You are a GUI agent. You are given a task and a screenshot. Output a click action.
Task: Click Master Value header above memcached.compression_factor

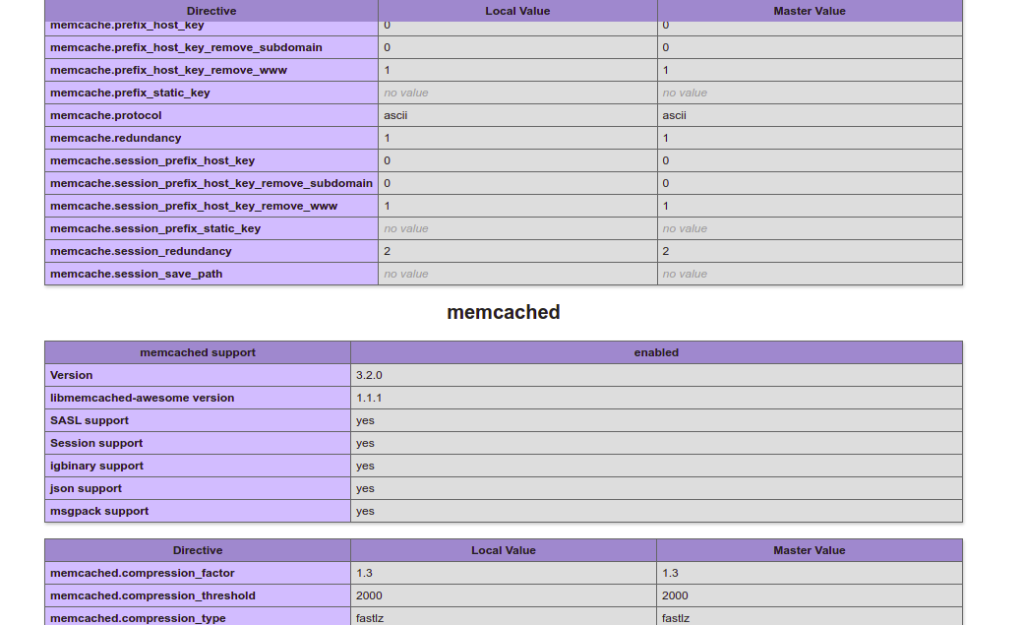pyautogui.click(x=809, y=551)
